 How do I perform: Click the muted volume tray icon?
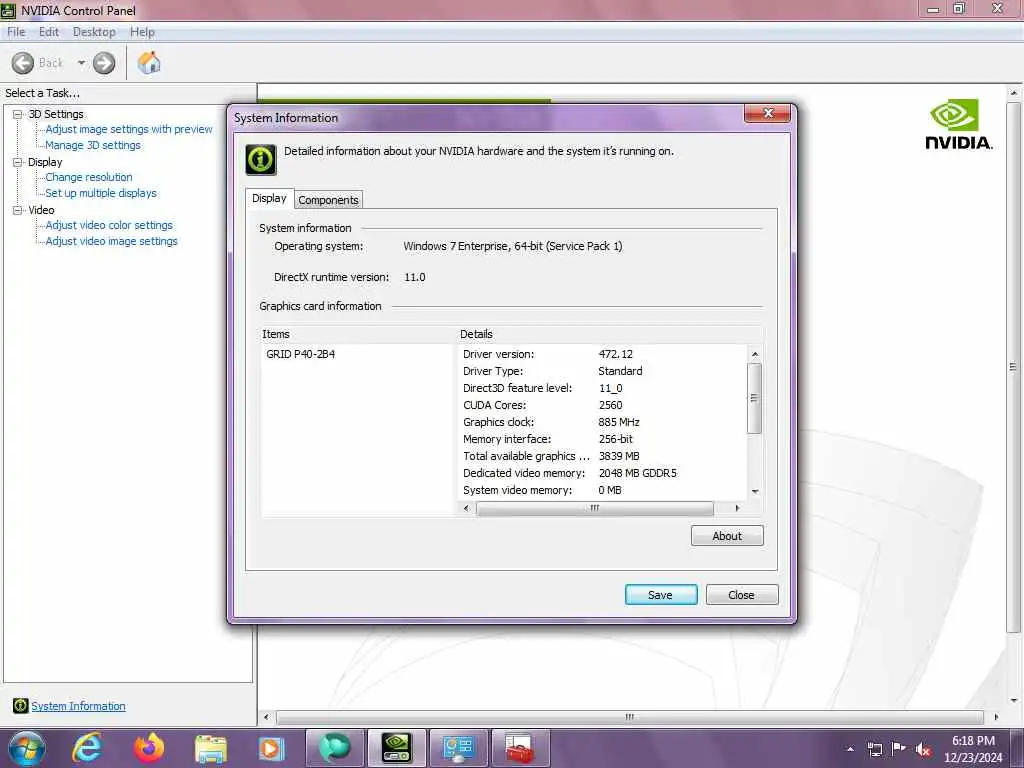pos(923,750)
